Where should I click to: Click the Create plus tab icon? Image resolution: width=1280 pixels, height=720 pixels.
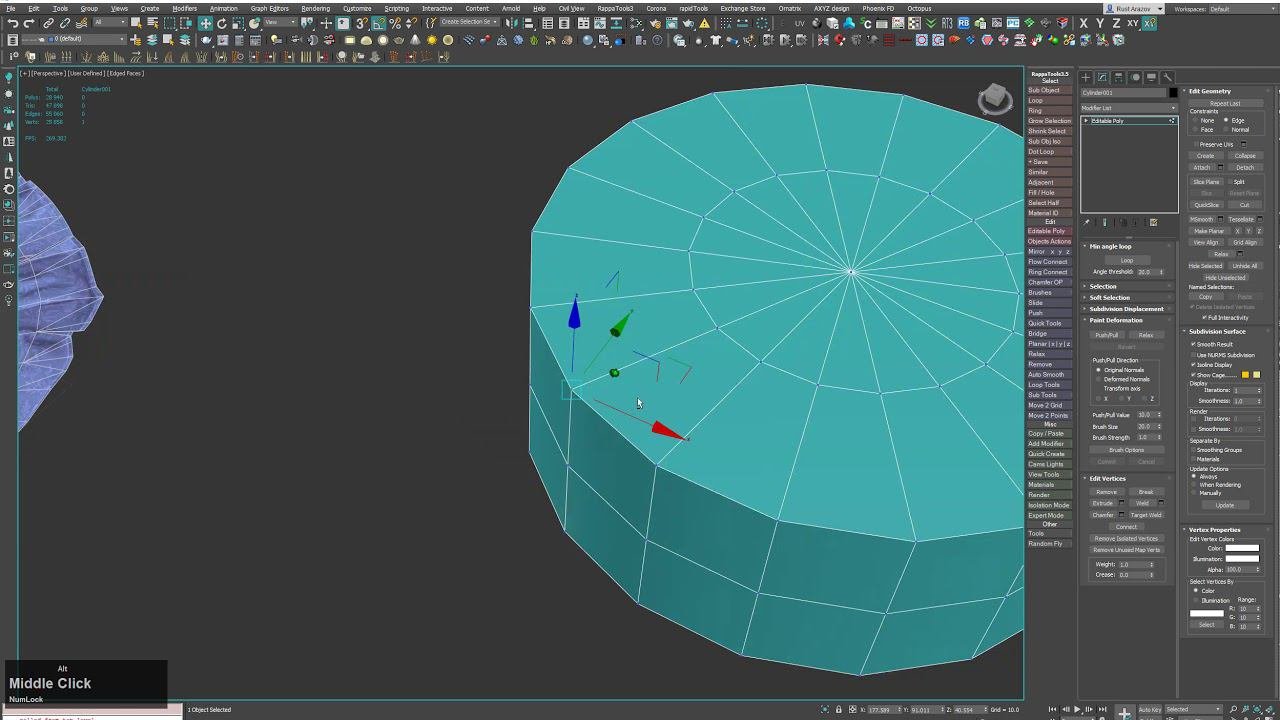(1086, 77)
